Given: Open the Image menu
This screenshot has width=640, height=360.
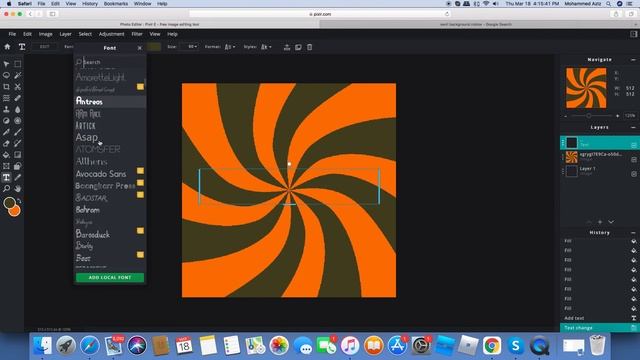Looking at the screenshot, I should (45, 34).
